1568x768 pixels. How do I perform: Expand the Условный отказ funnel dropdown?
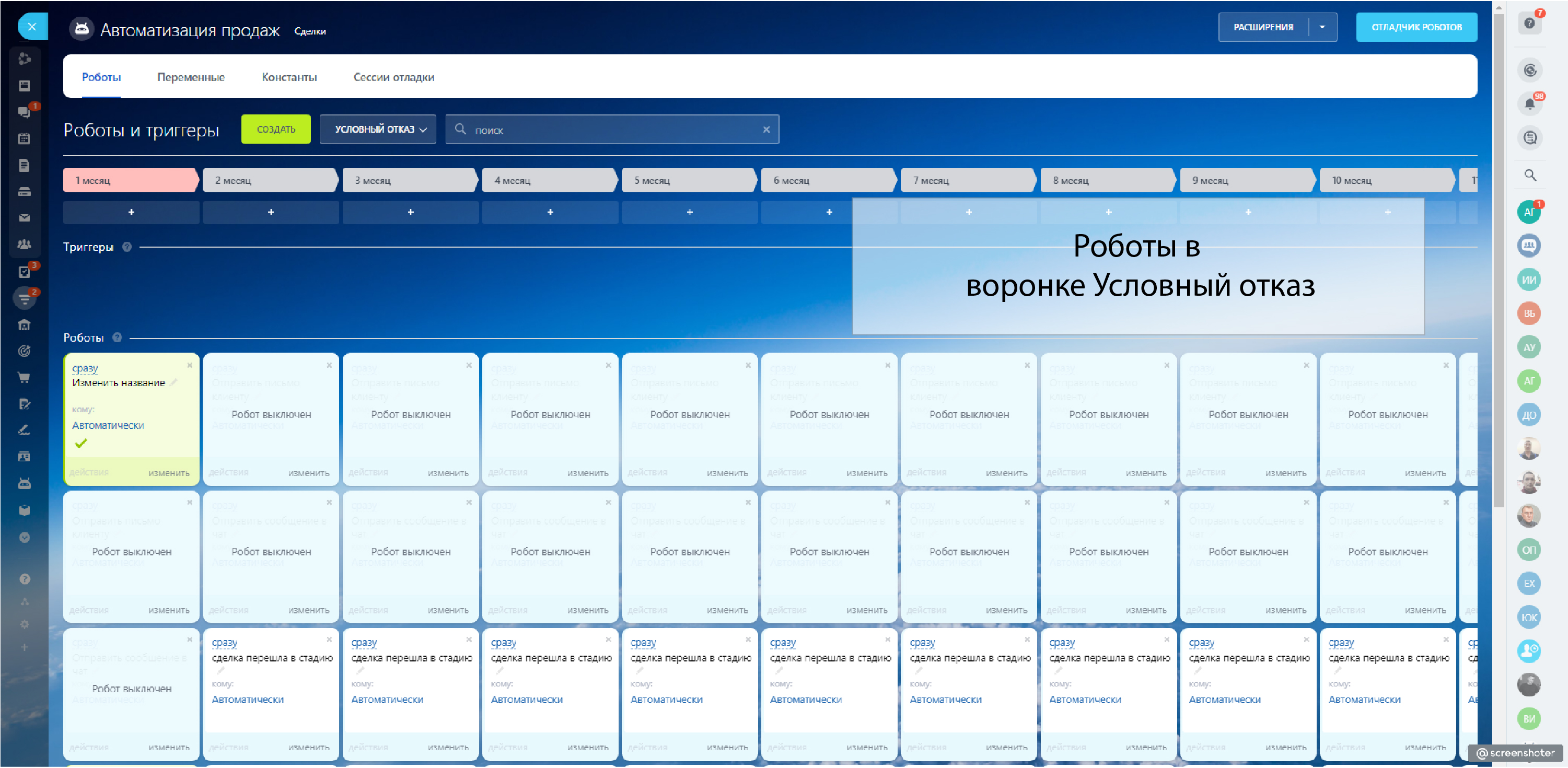(x=377, y=130)
